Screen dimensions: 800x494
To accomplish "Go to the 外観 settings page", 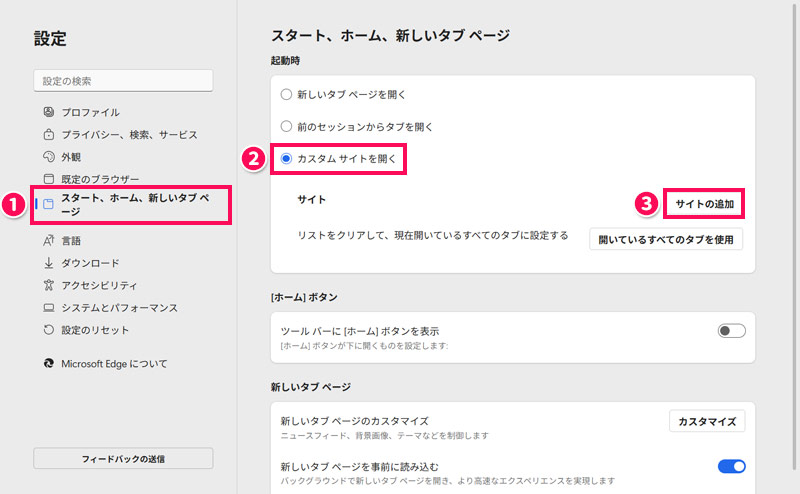I will pos(71,157).
